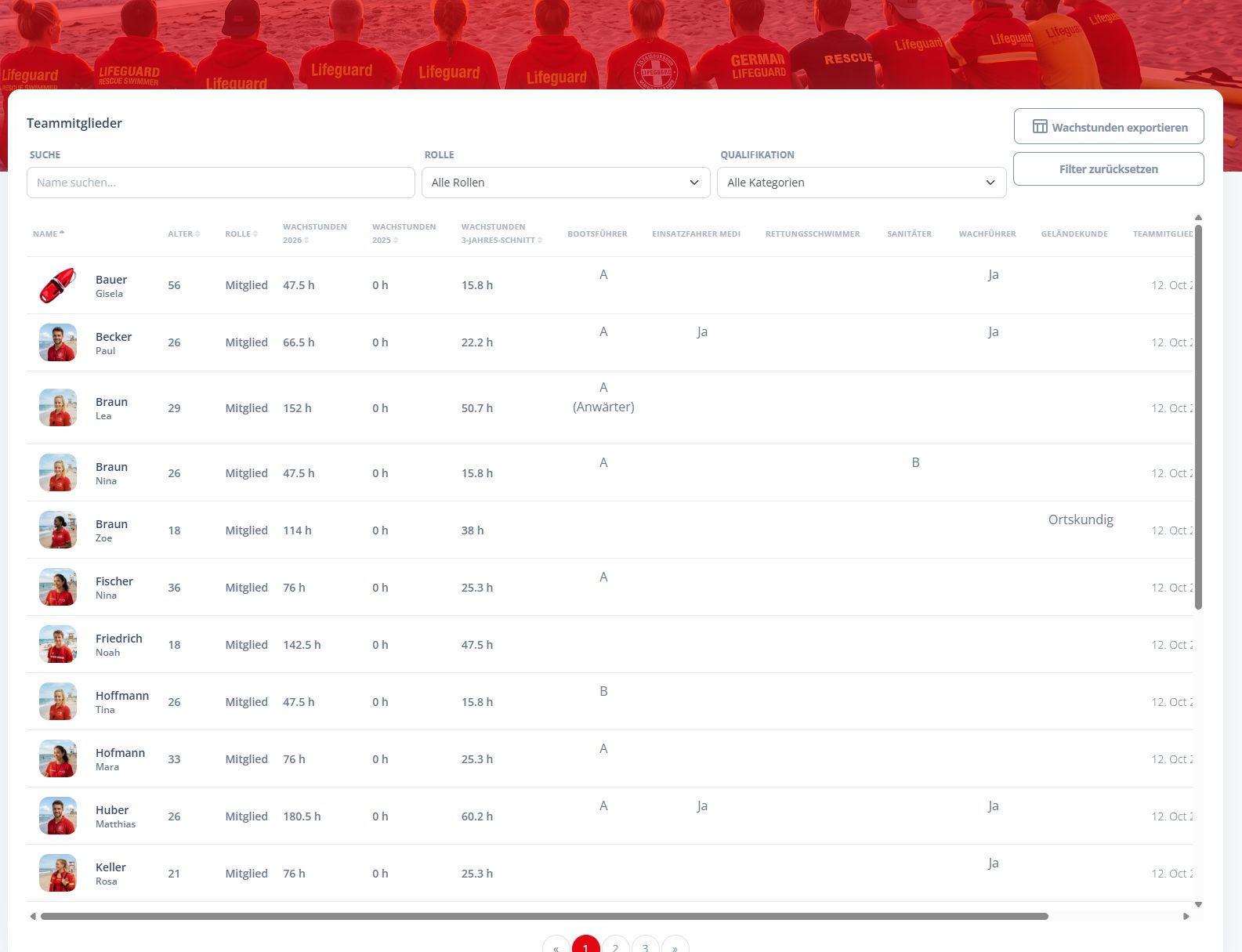Open Noah Friedrich's profile photo
1242x952 pixels.
pos(58,644)
